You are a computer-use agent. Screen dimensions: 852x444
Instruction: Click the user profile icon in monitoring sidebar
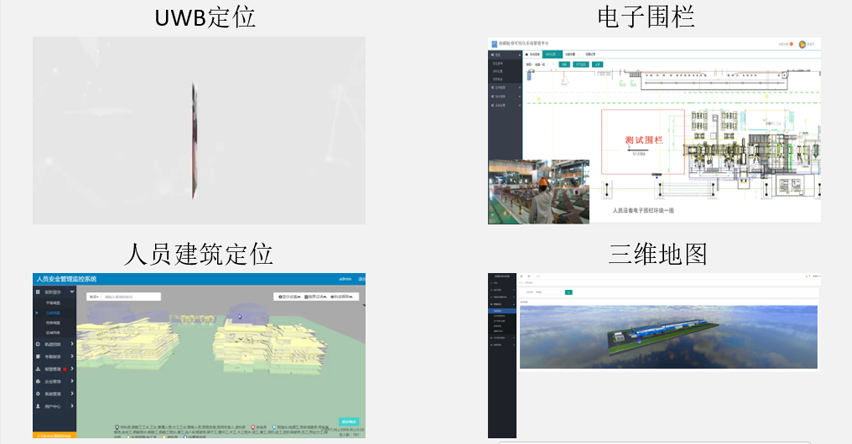click(38, 407)
